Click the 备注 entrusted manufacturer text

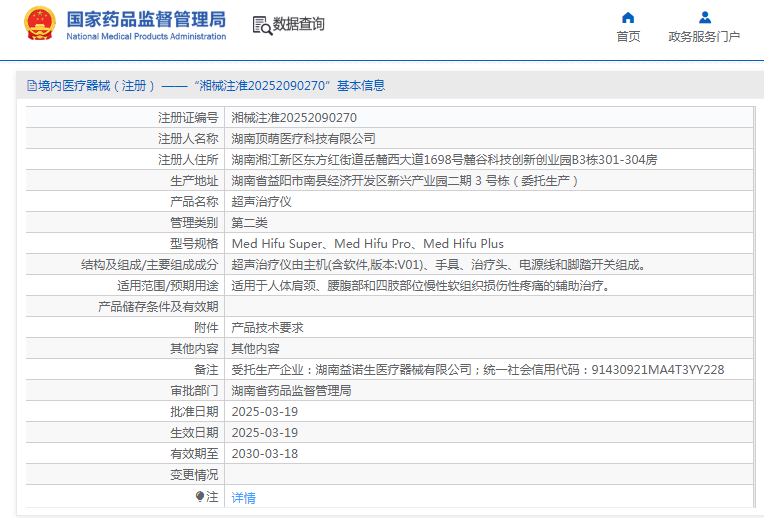[x=478, y=369]
